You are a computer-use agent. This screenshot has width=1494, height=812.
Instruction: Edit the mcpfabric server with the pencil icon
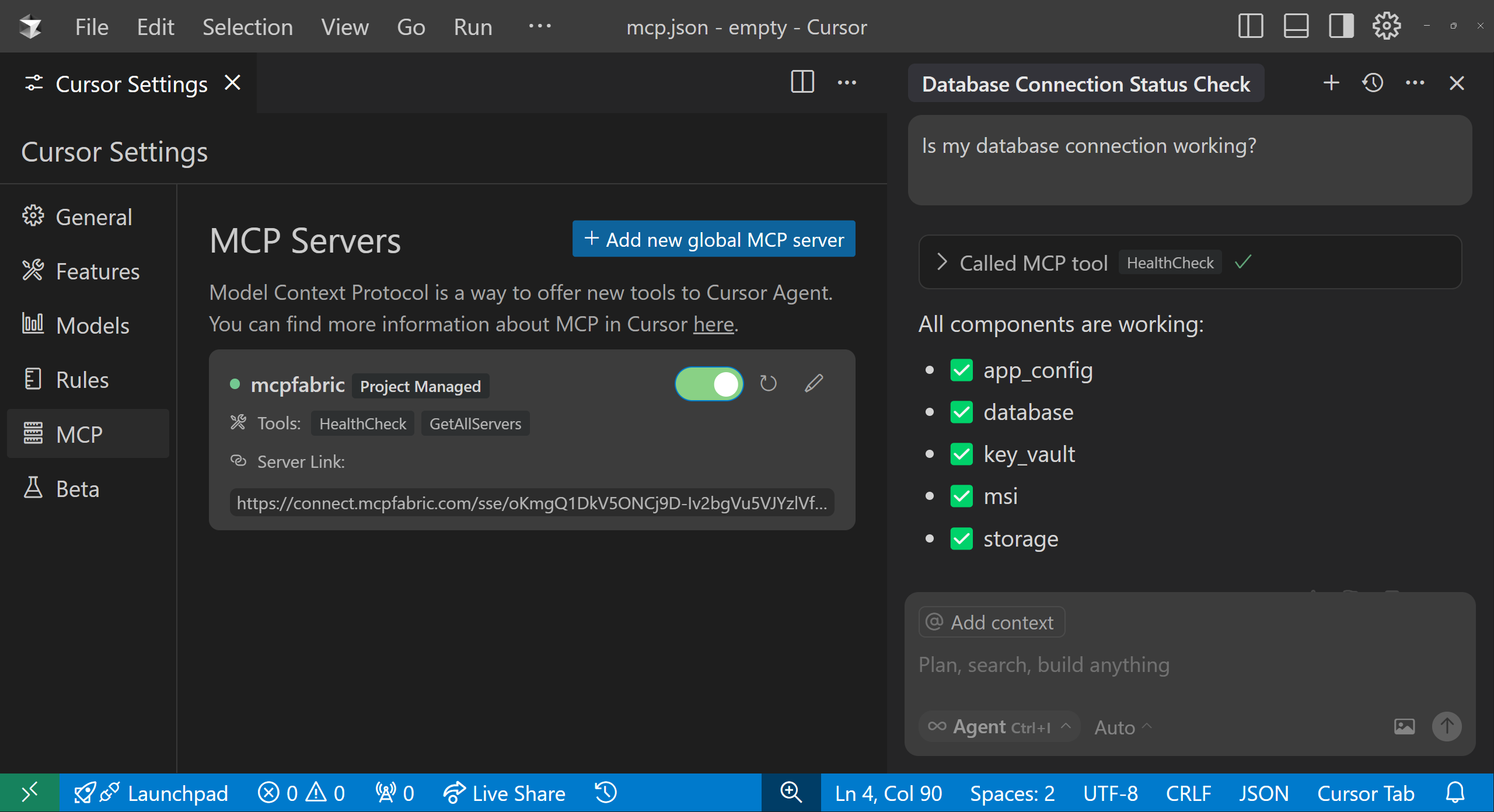coord(814,383)
